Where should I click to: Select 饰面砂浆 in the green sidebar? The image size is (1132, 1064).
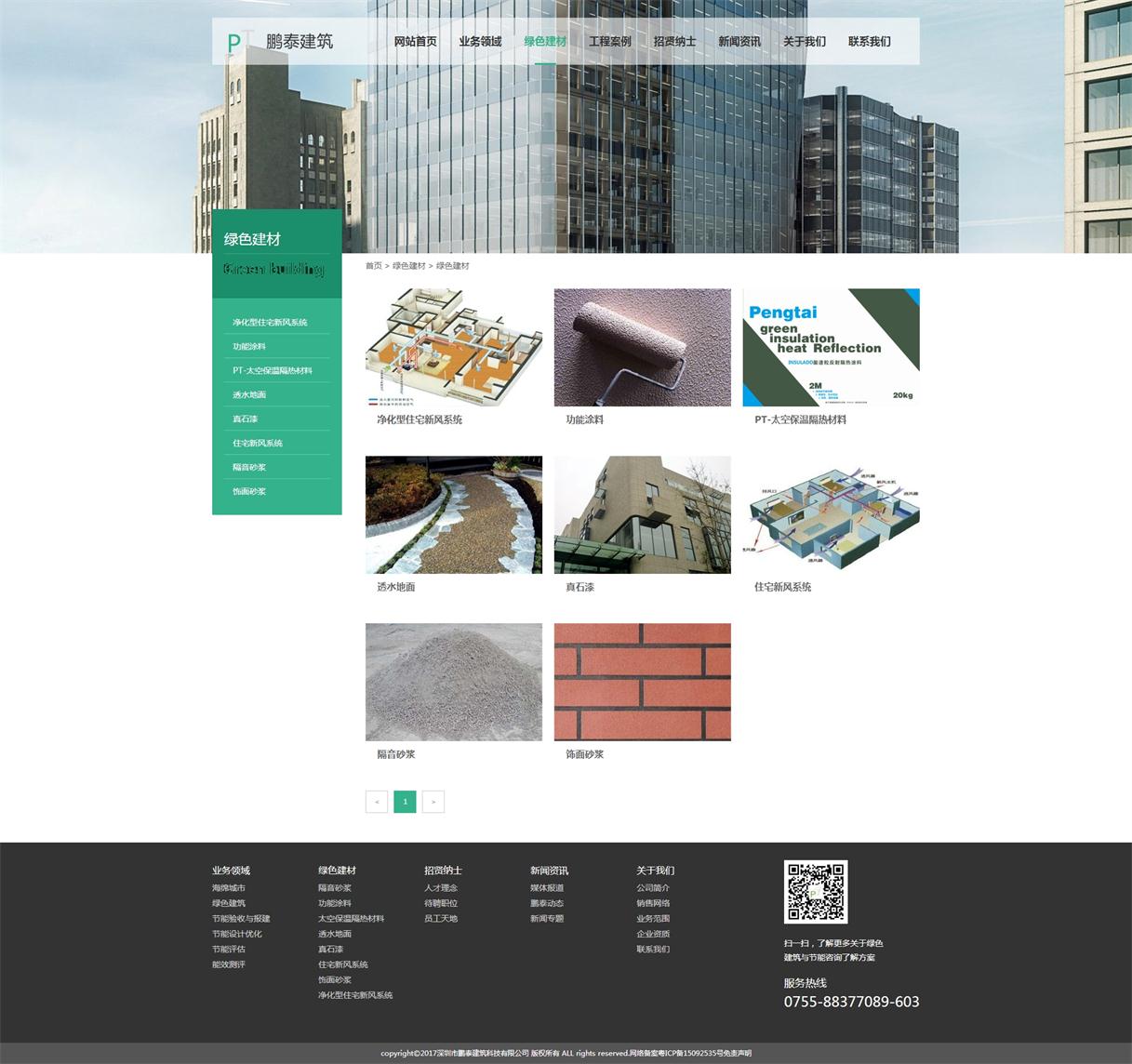[249, 492]
